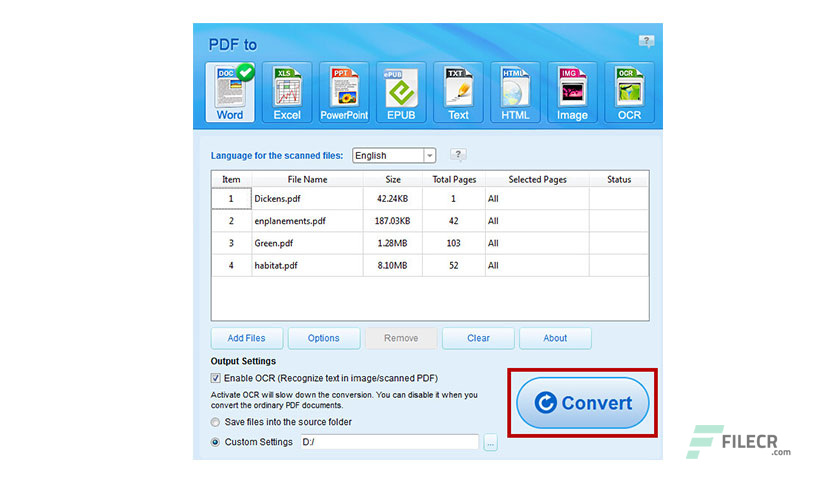
Task: Start conversion with the Convert button
Action: point(583,403)
